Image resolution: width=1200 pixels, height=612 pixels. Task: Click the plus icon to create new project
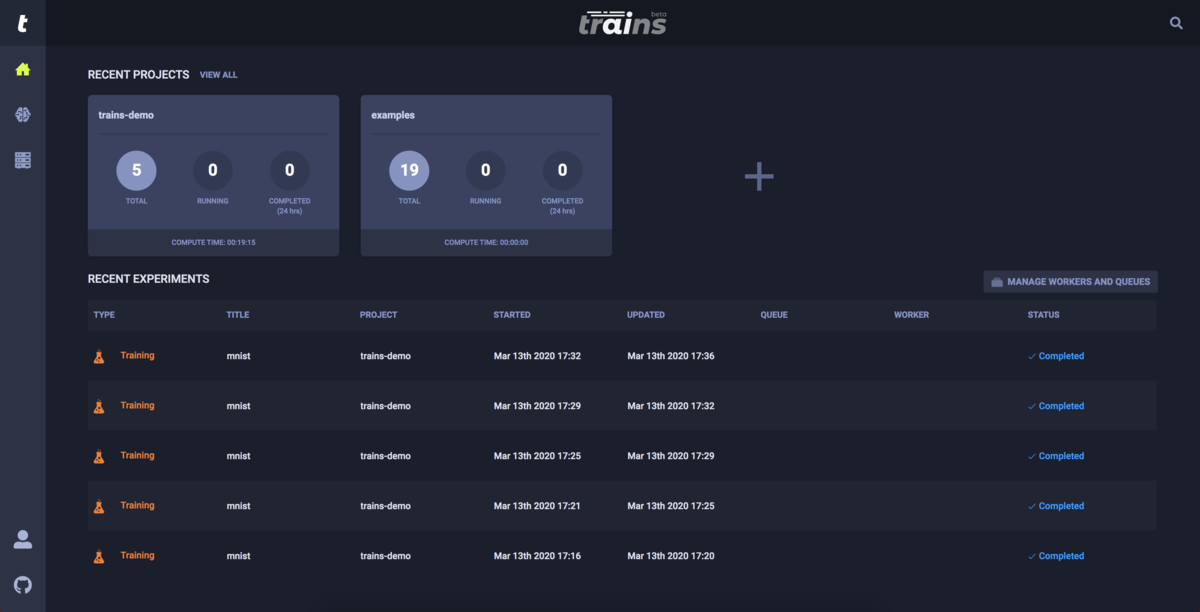point(759,176)
